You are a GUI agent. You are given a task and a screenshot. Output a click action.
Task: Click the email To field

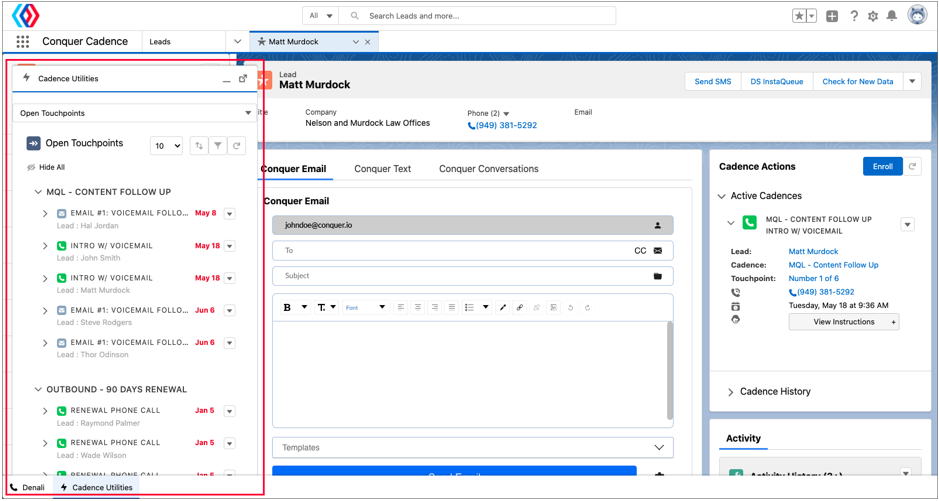(472, 251)
